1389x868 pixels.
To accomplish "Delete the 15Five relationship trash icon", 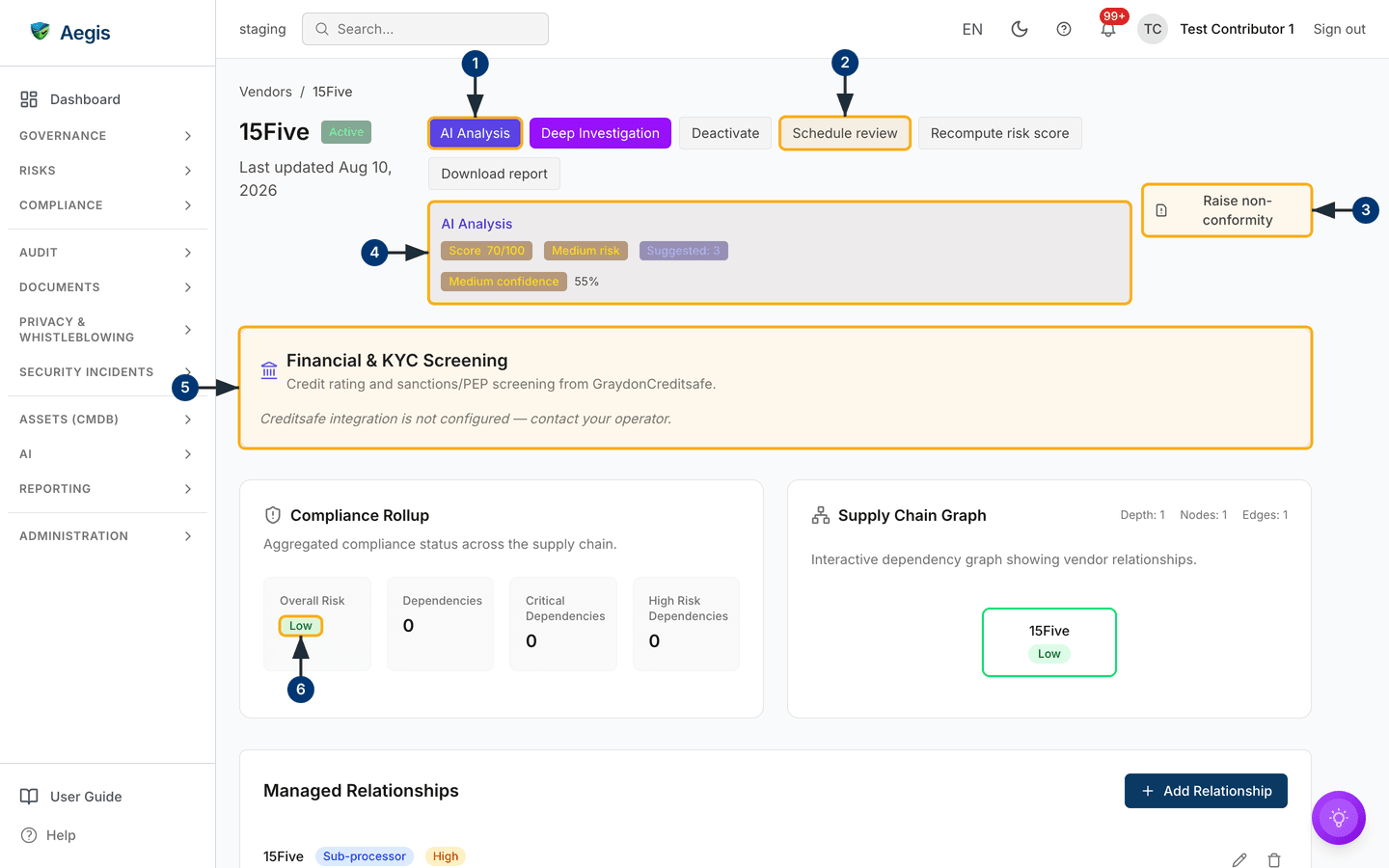I will [x=1274, y=859].
